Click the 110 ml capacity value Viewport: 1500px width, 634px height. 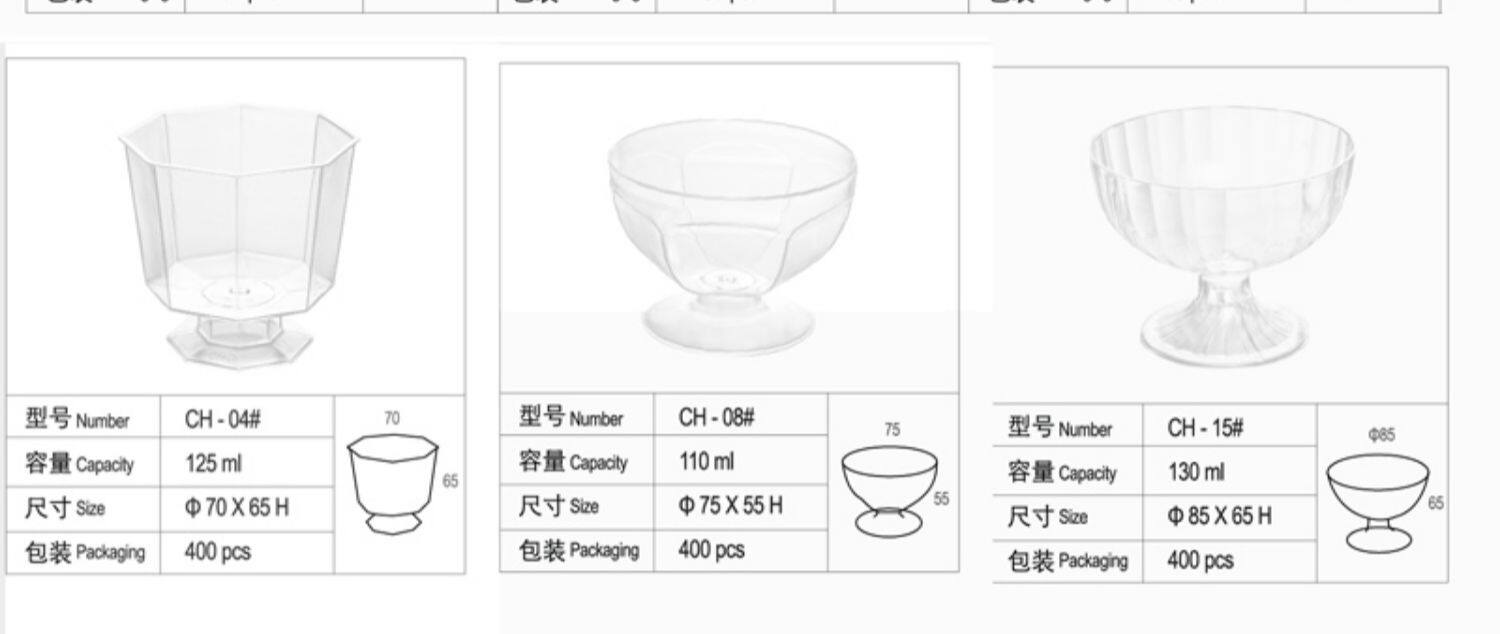point(706,461)
